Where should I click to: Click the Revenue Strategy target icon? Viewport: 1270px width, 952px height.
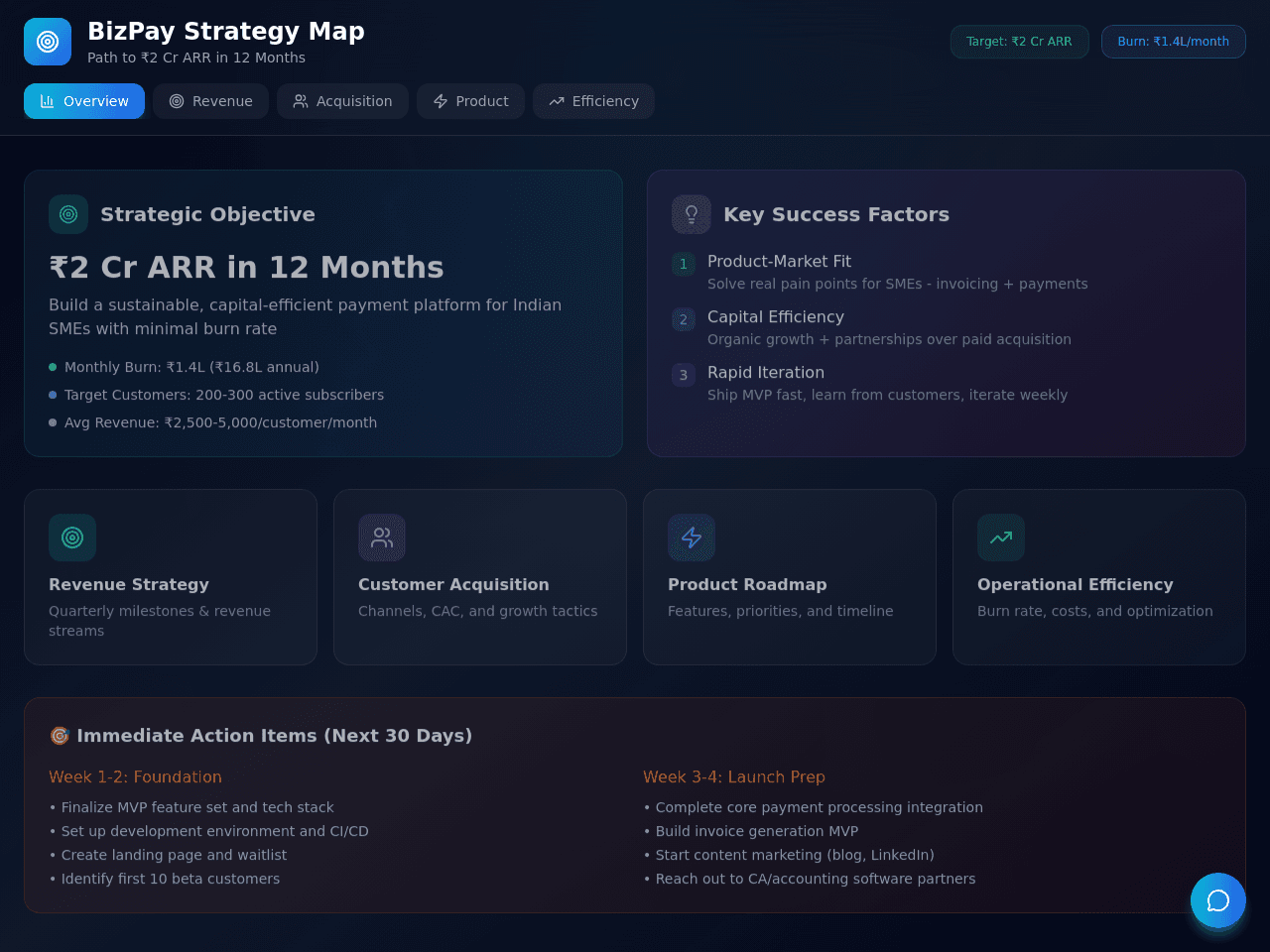tap(72, 537)
